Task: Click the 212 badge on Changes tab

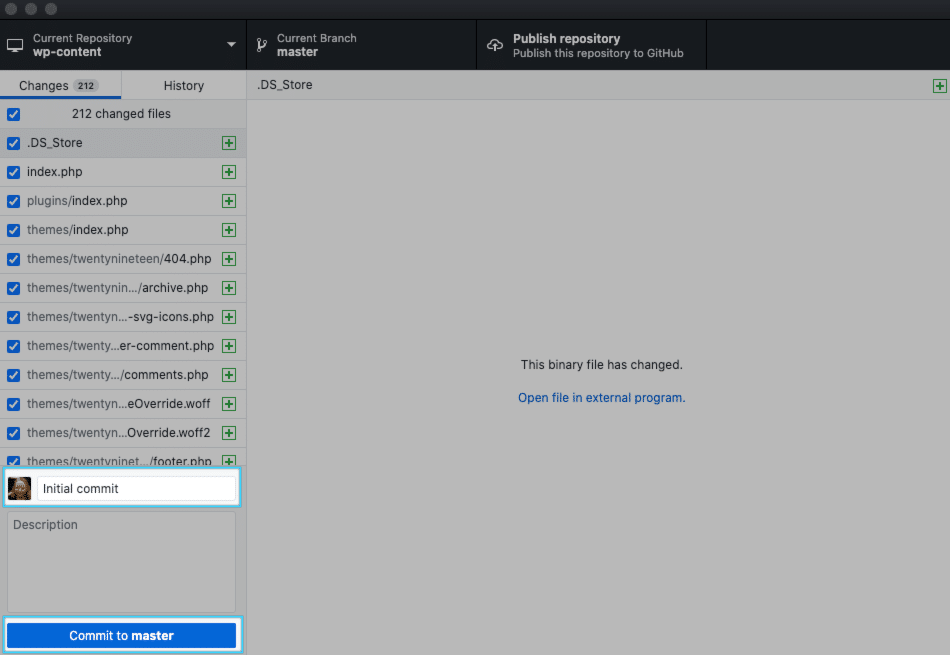Action: [x=86, y=85]
